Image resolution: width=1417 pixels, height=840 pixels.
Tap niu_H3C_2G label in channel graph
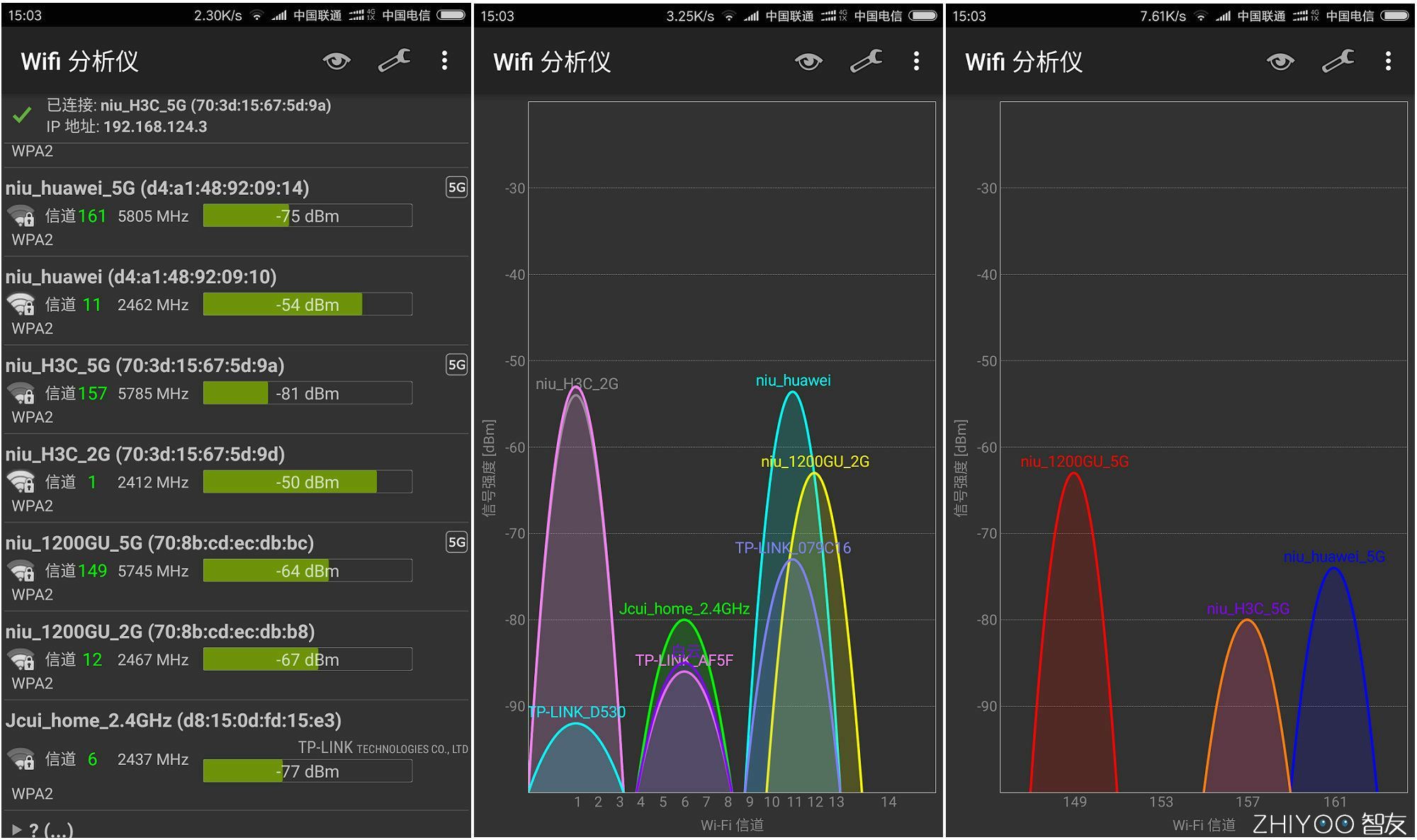577,384
